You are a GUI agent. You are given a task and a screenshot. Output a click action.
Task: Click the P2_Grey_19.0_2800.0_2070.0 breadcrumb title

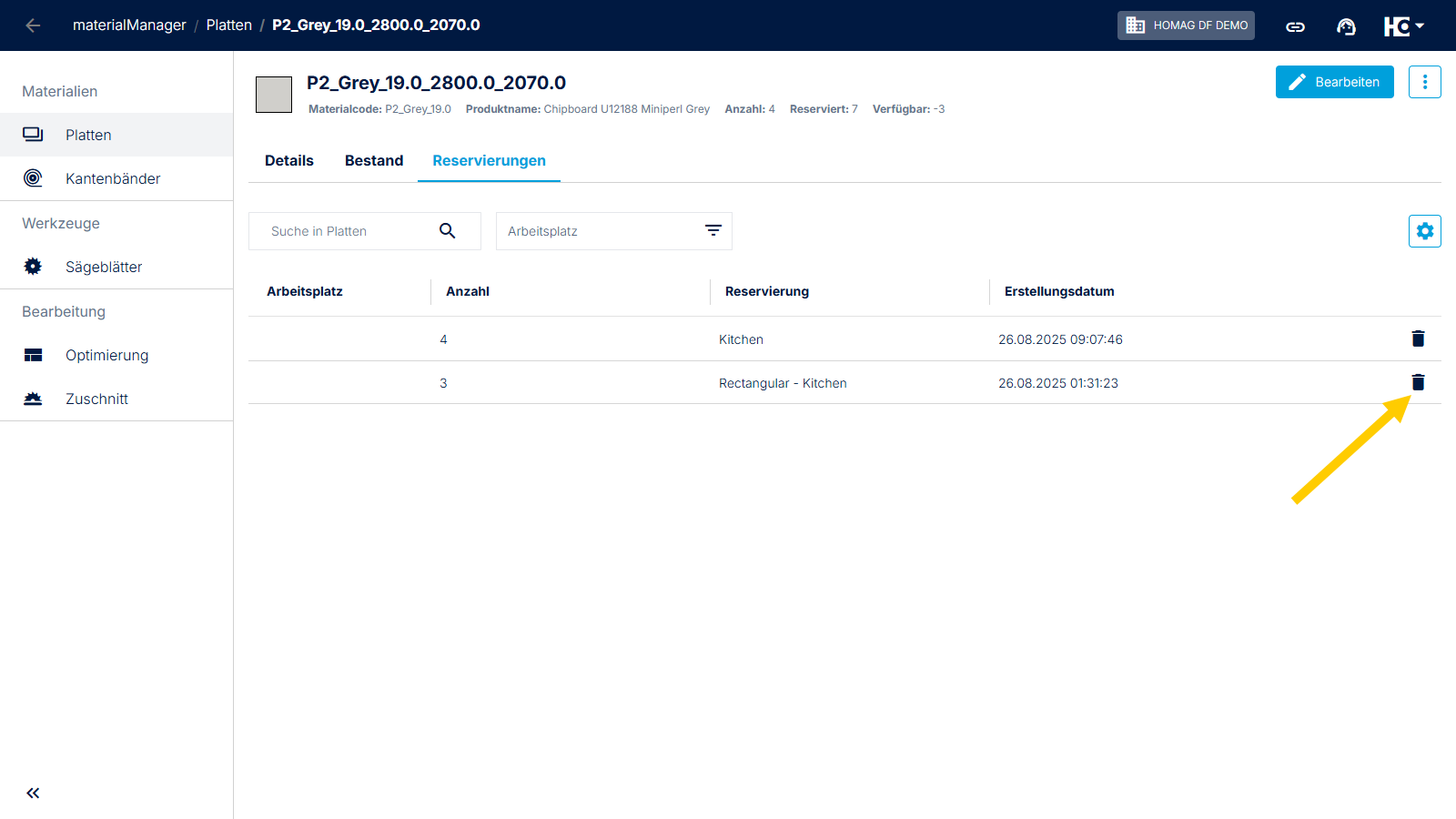click(x=376, y=25)
